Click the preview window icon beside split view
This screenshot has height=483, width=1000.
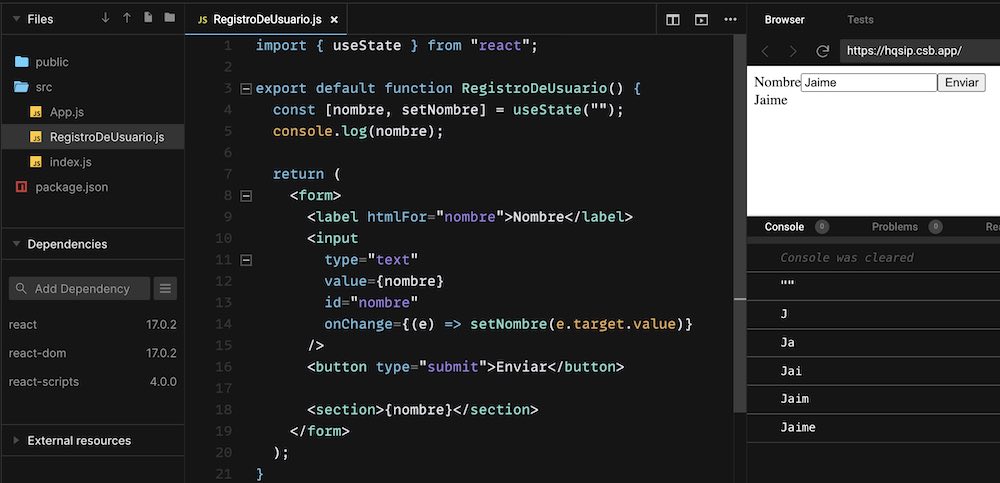pyautogui.click(x=702, y=19)
